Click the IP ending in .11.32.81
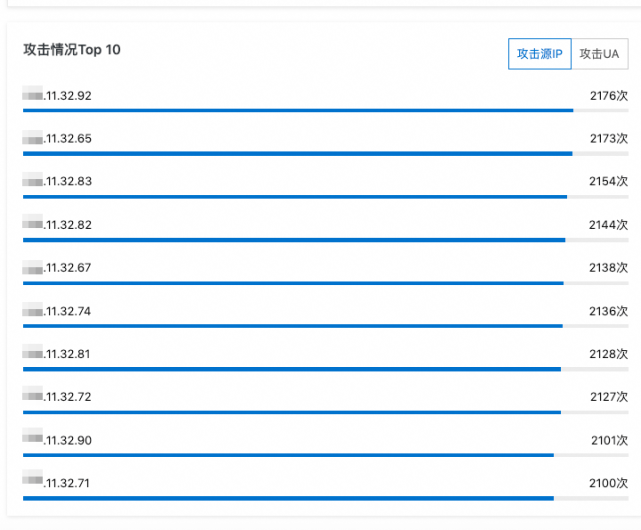The width and height of the screenshot is (641, 530). pos(58,354)
